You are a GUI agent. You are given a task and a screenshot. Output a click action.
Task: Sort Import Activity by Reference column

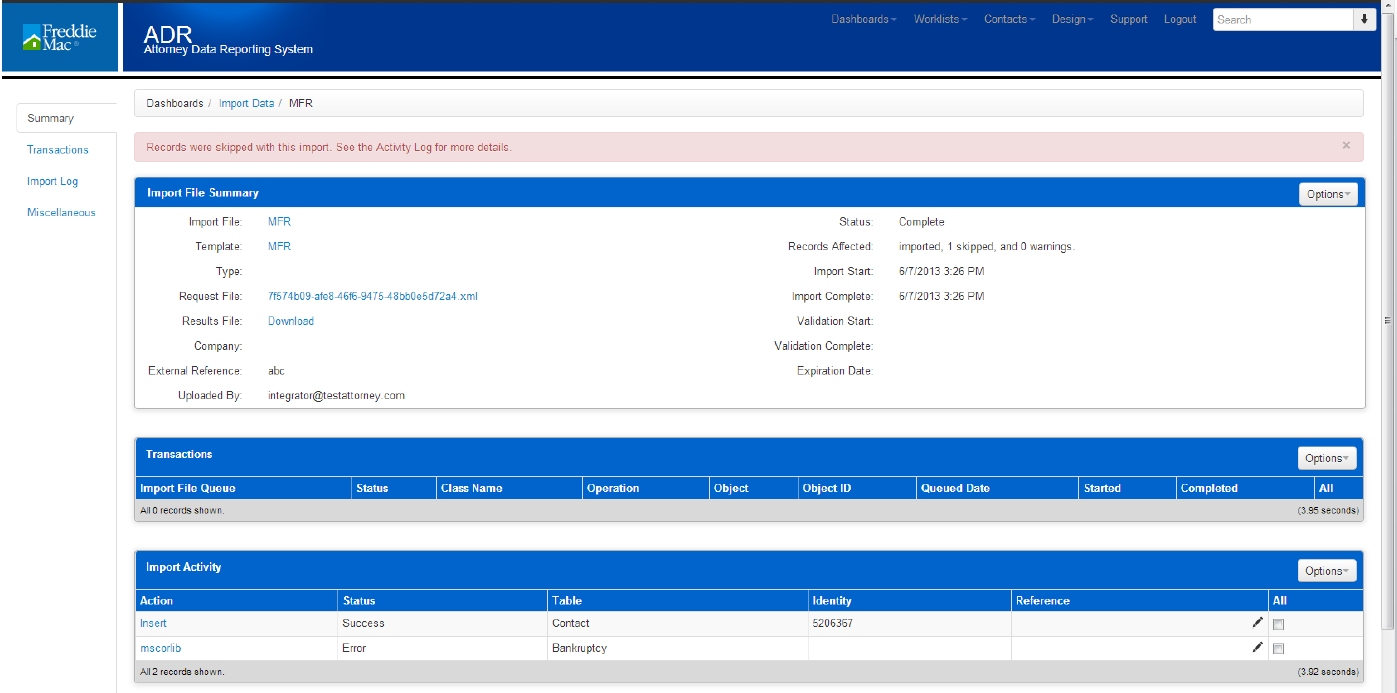(x=1043, y=601)
